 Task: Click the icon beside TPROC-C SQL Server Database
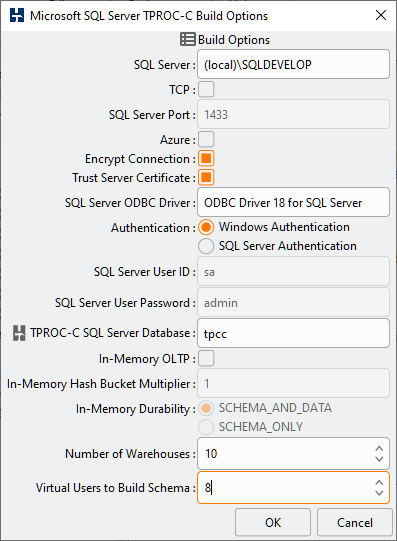(x=19, y=333)
